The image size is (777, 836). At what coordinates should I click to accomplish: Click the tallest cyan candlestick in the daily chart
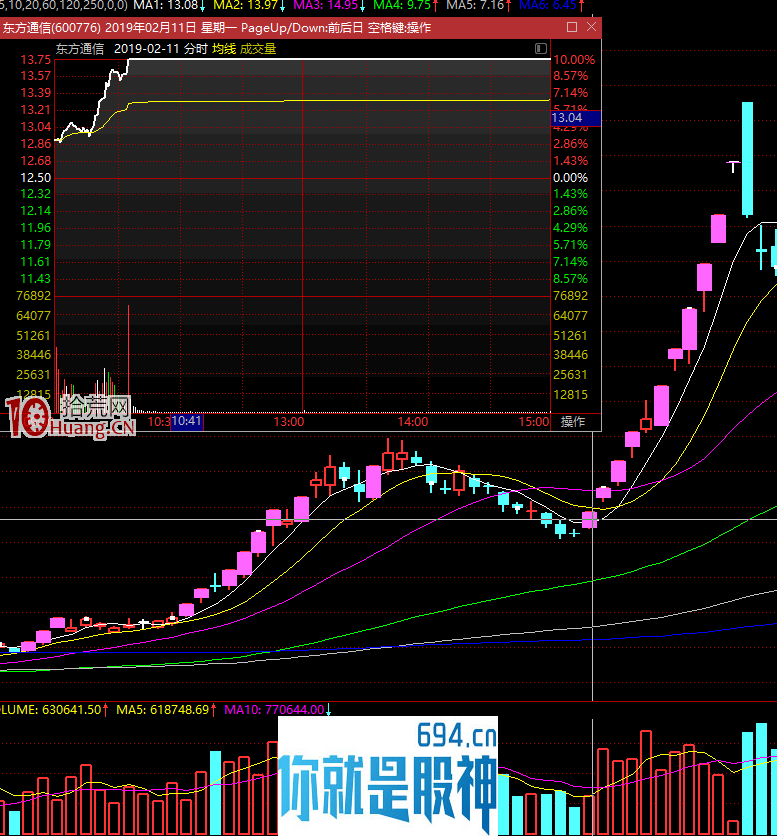pos(747,158)
